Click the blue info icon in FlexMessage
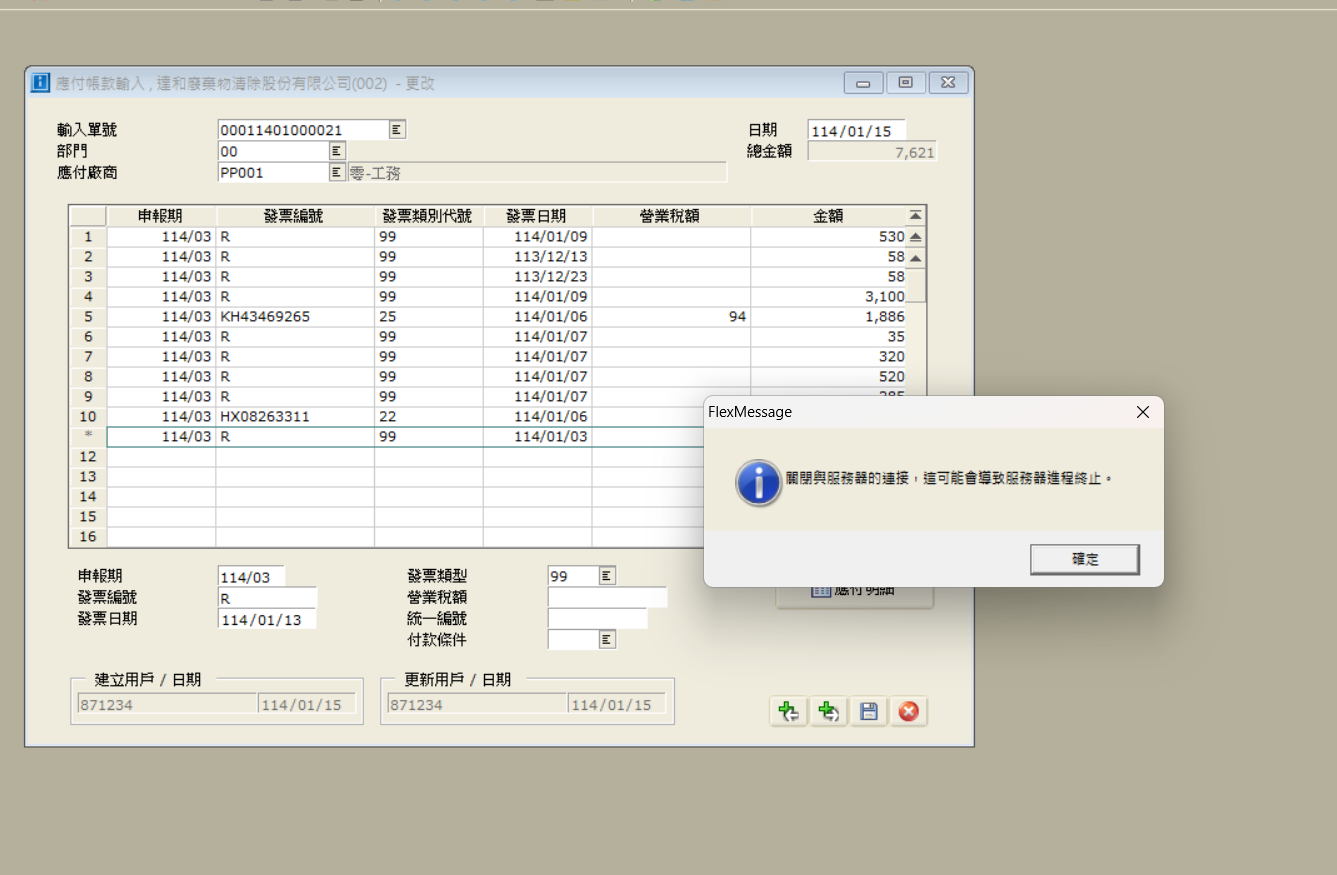This screenshot has width=1337, height=875. [758, 482]
